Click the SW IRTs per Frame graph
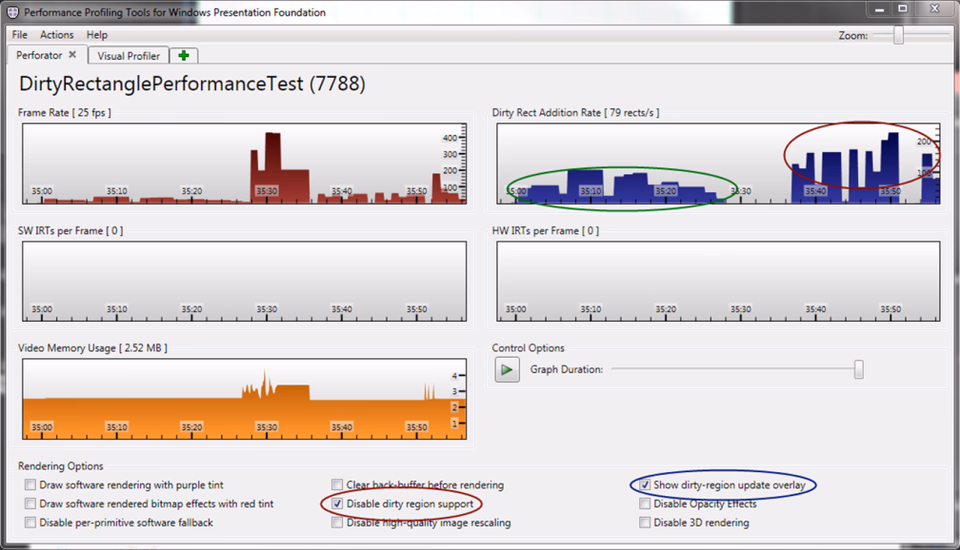960x550 pixels. click(244, 281)
